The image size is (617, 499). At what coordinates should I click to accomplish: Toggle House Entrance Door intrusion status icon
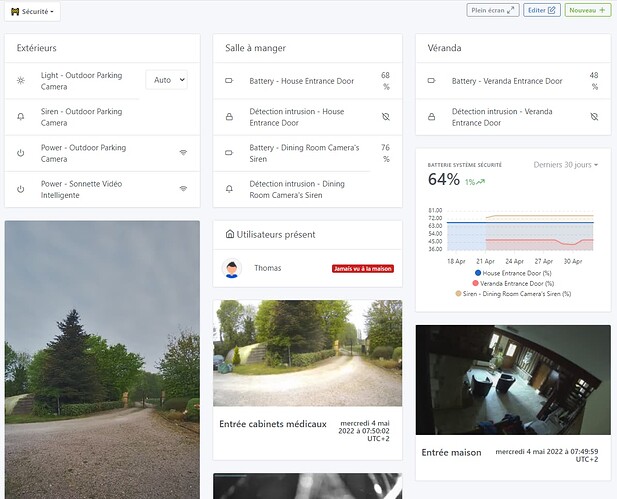pos(385,117)
